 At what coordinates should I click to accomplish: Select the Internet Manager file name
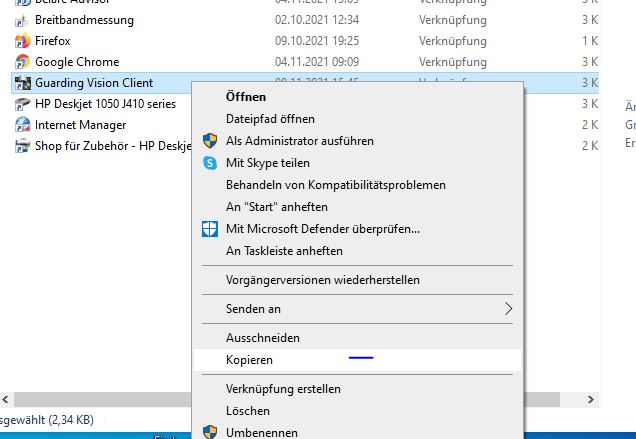click(80, 125)
